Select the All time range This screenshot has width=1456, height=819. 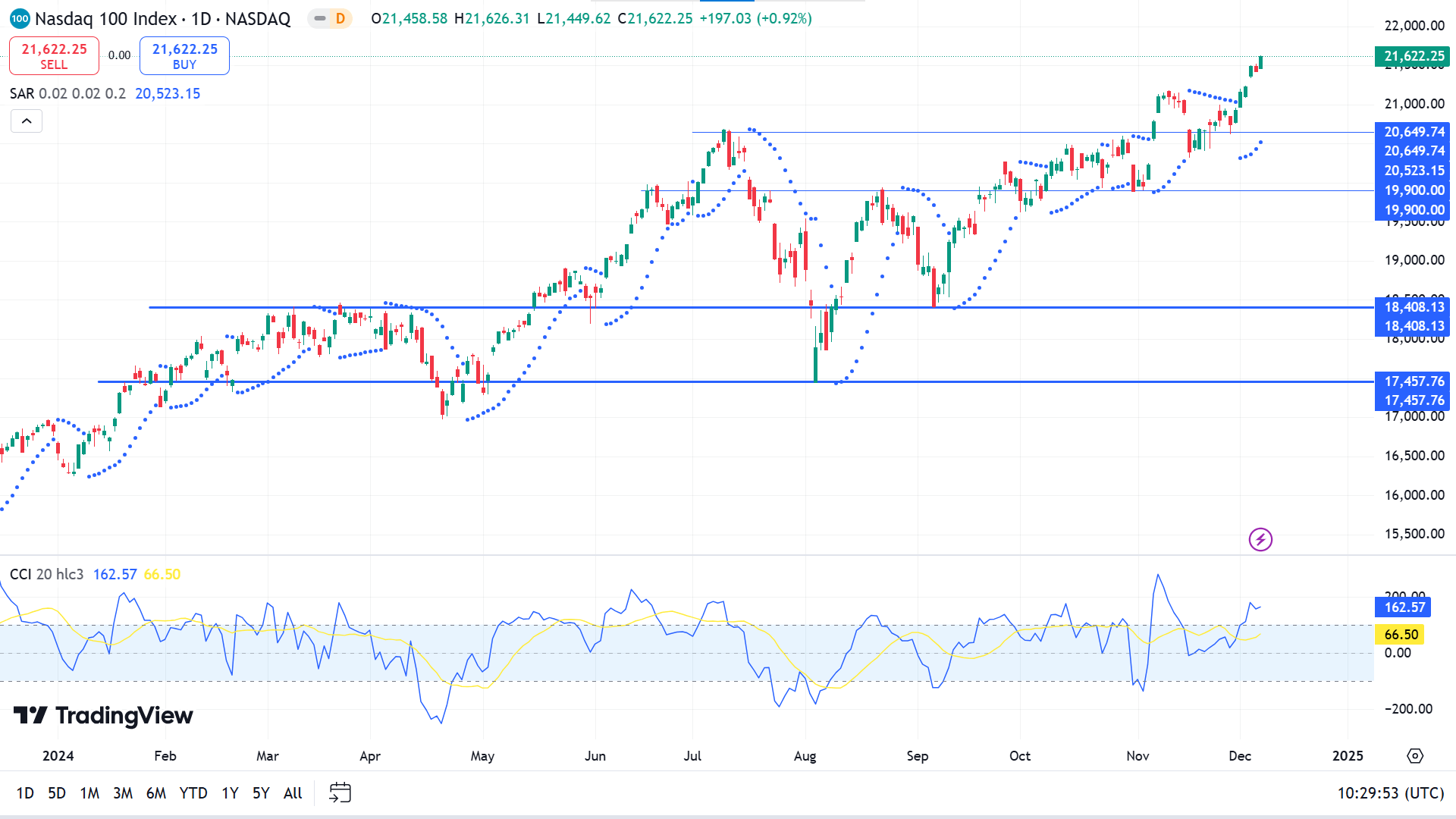(x=293, y=793)
